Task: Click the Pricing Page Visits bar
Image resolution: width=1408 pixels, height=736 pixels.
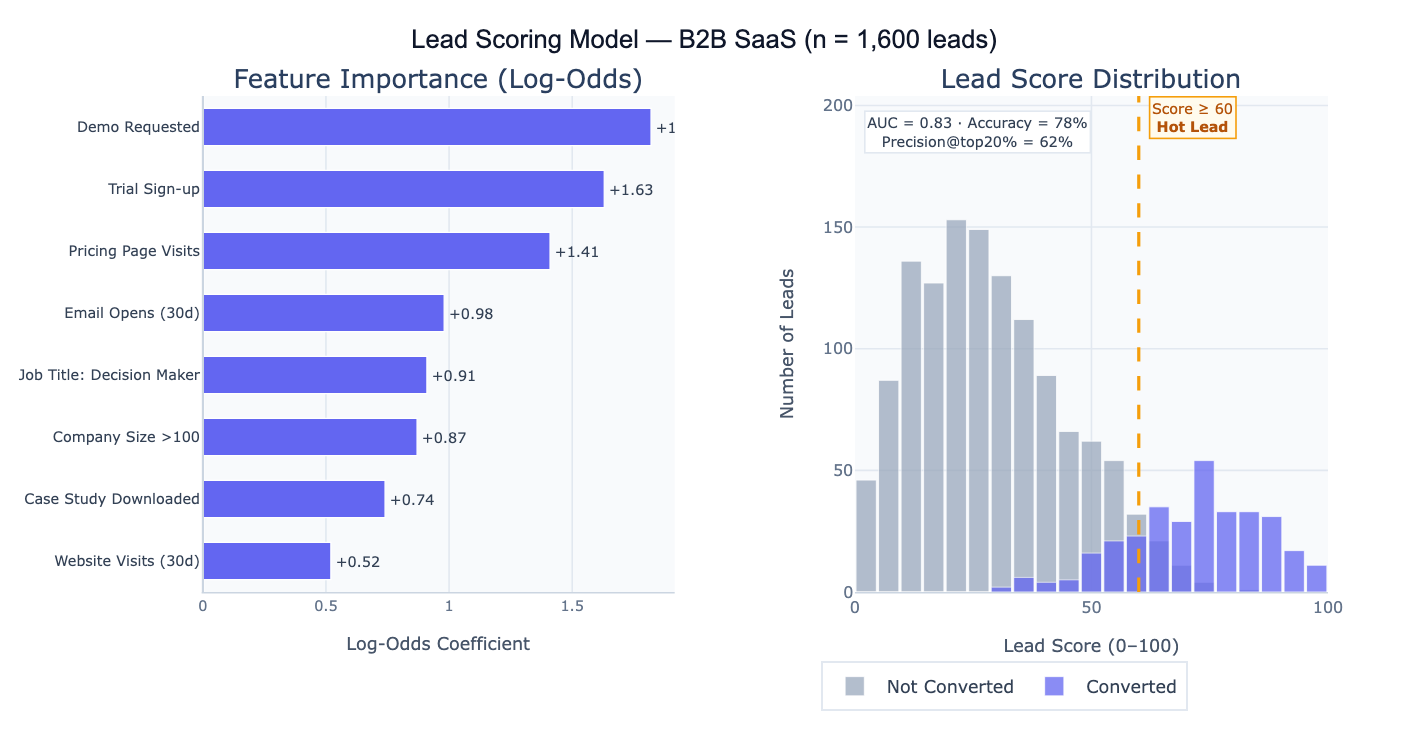Action: coord(376,251)
